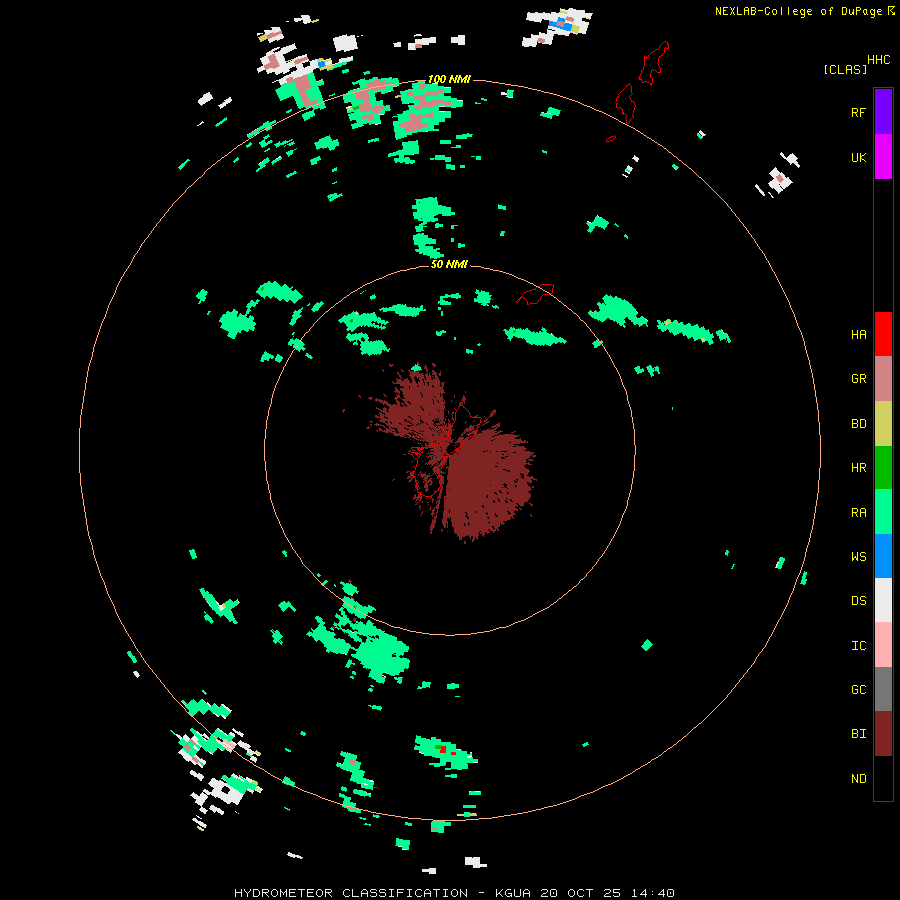Click the UK legend label
Screen dimensions: 900x900
tap(858, 158)
